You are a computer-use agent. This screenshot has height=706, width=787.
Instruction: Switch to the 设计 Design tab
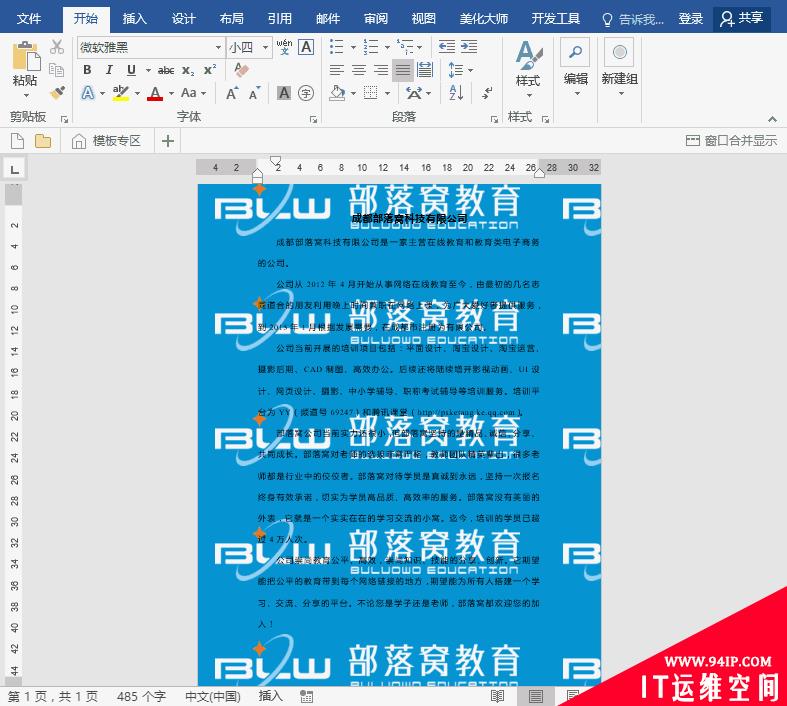click(x=183, y=19)
